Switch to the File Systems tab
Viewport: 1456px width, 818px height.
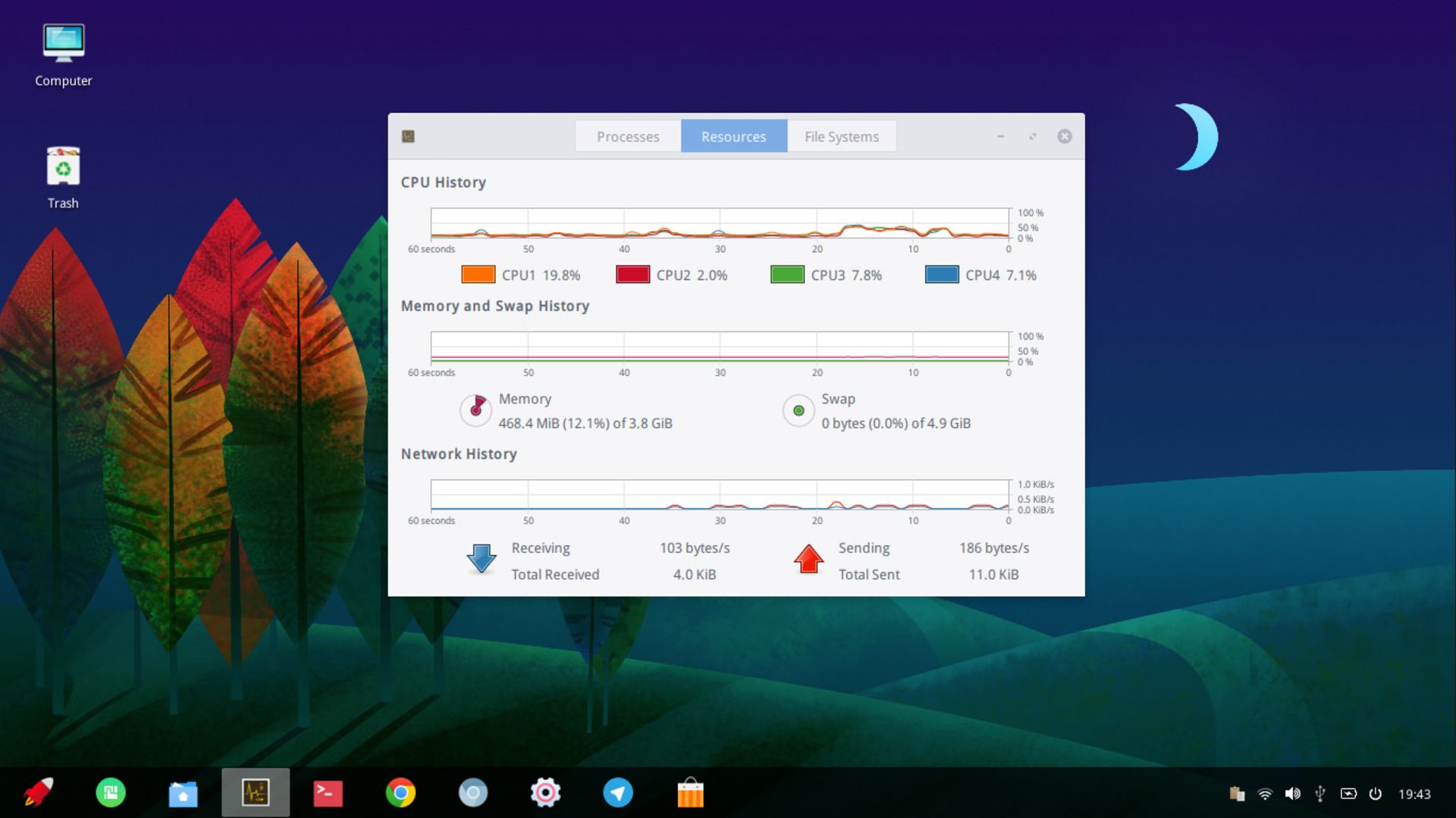click(841, 136)
